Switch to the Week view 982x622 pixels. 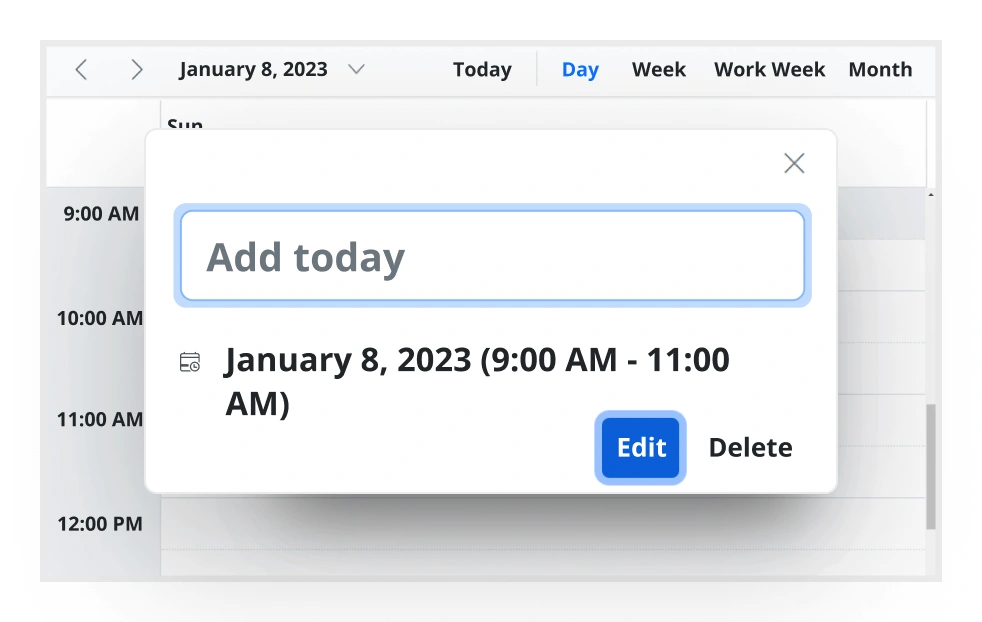coord(658,69)
